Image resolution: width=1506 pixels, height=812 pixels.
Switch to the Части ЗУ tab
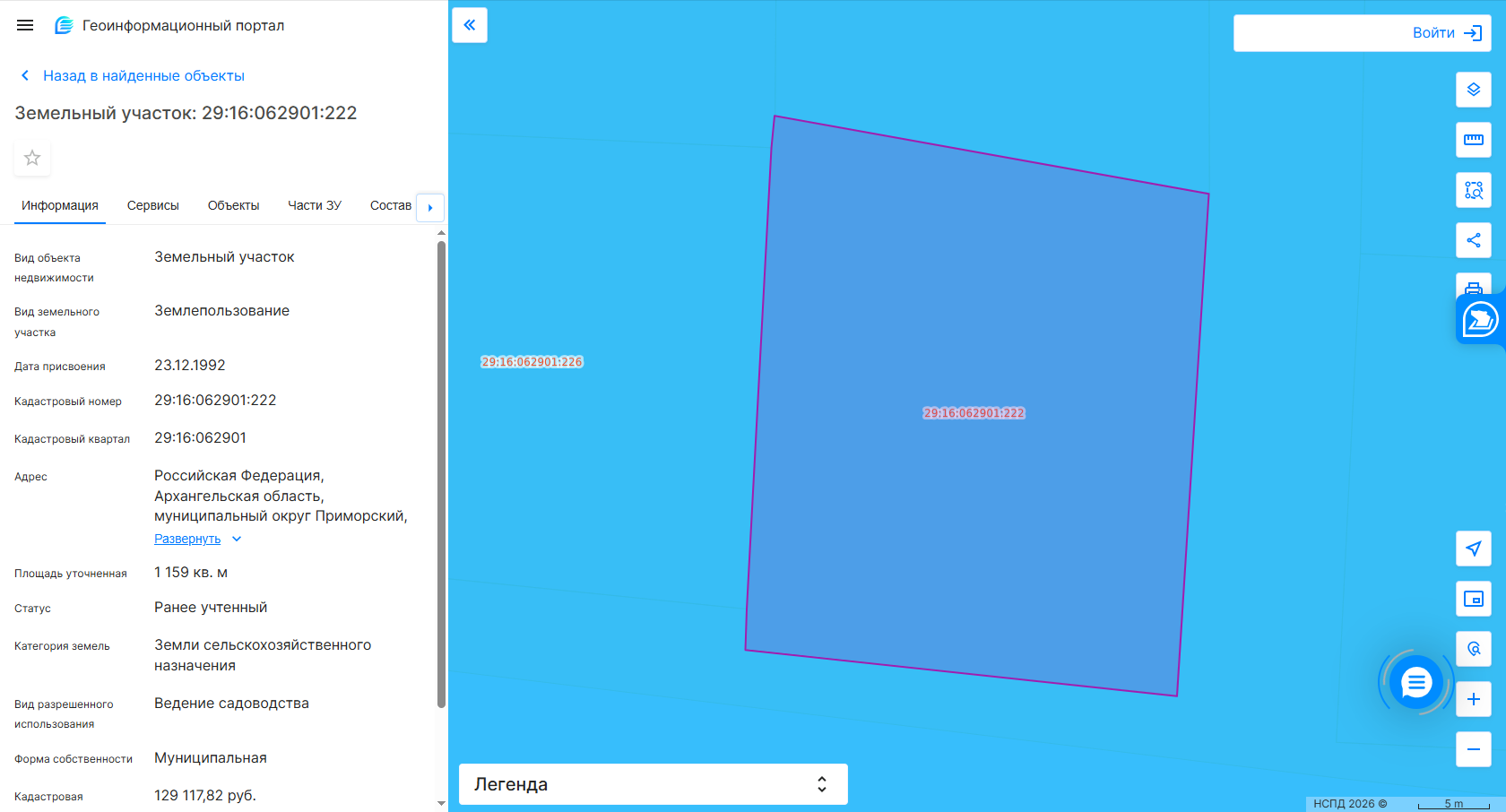click(x=315, y=205)
